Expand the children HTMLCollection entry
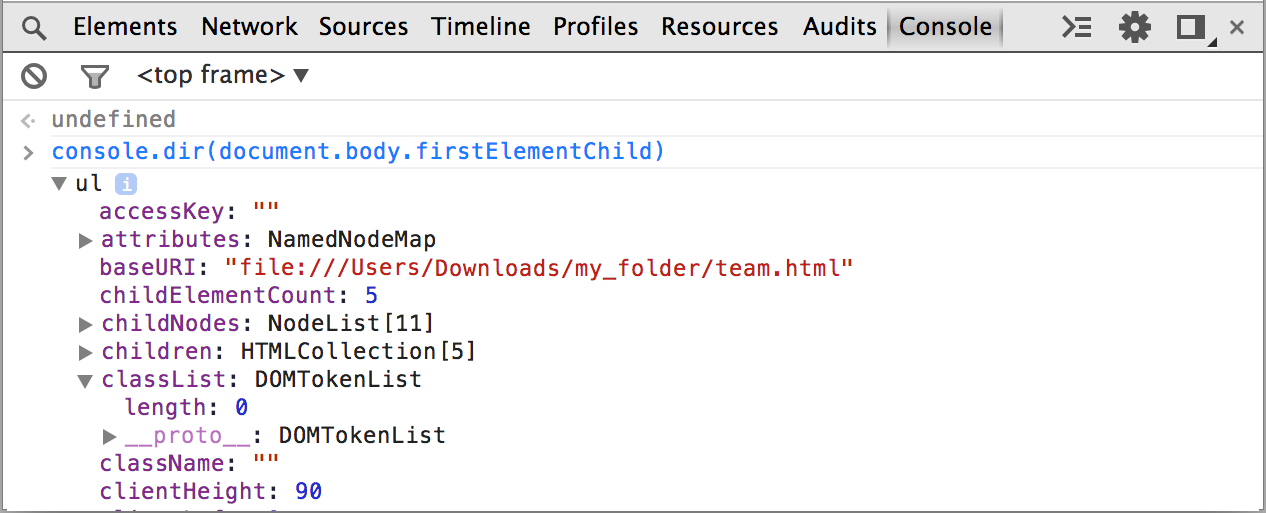 (x=85, y=352)
